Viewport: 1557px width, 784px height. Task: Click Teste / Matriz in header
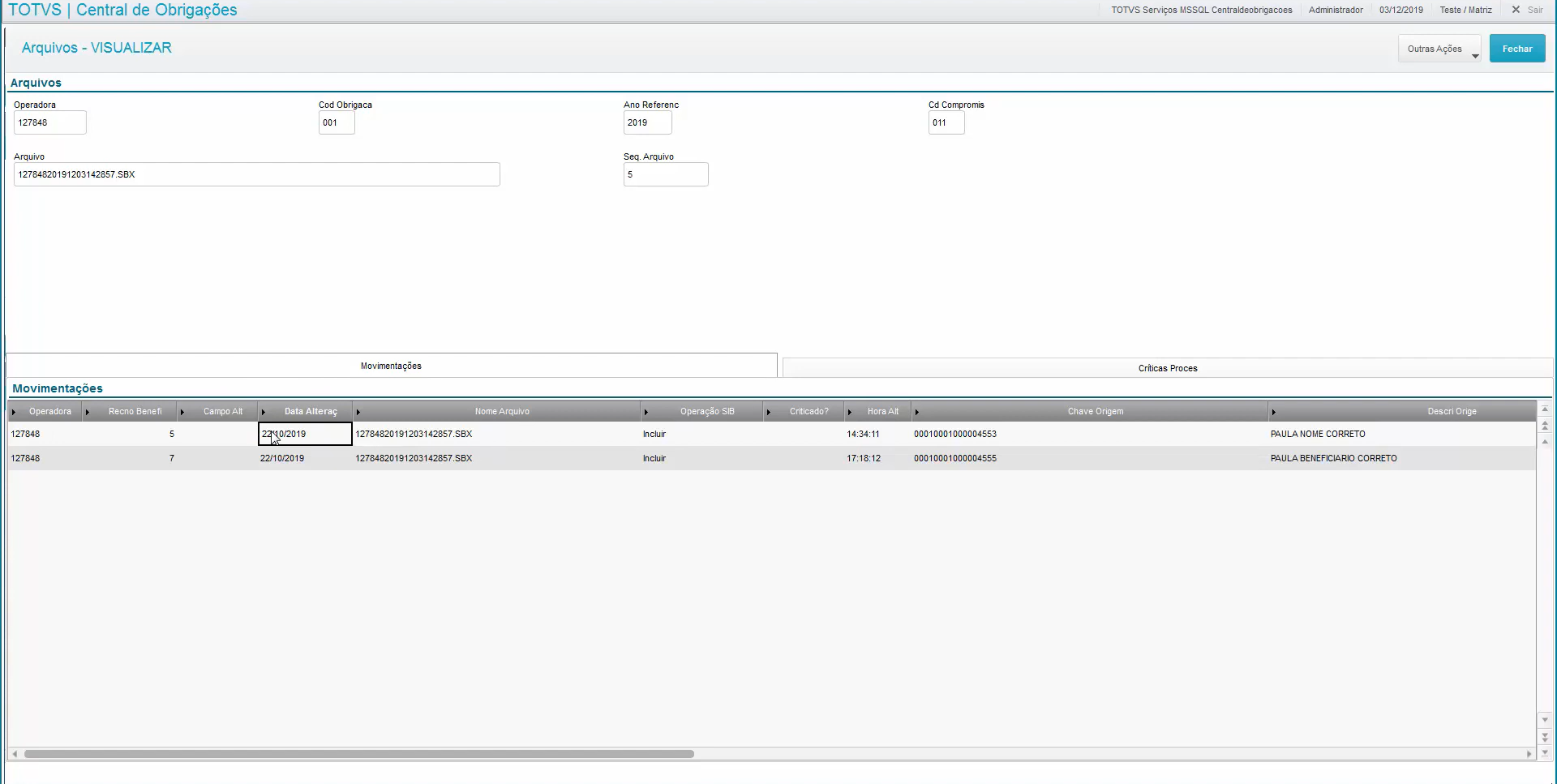1465,10
